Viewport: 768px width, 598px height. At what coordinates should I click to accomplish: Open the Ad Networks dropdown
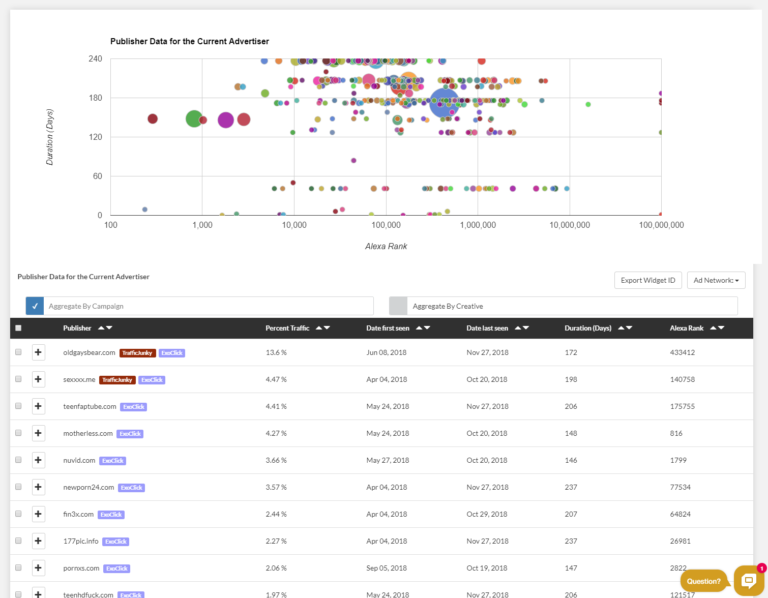tap(718, 280)
